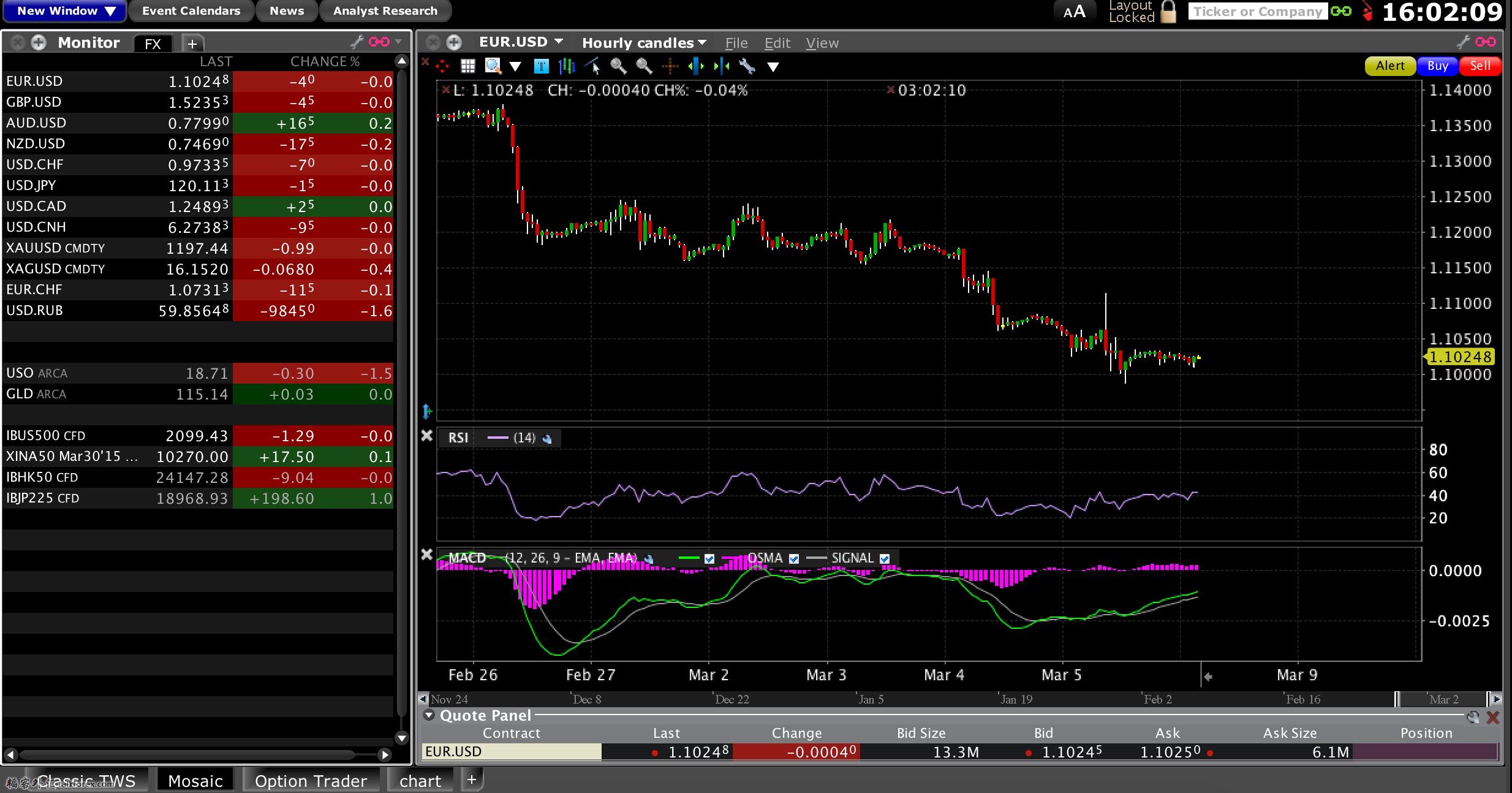The image size is (1512, 793).
Task: Click the second zoom magnifier icon
Action: coord(644,66)
